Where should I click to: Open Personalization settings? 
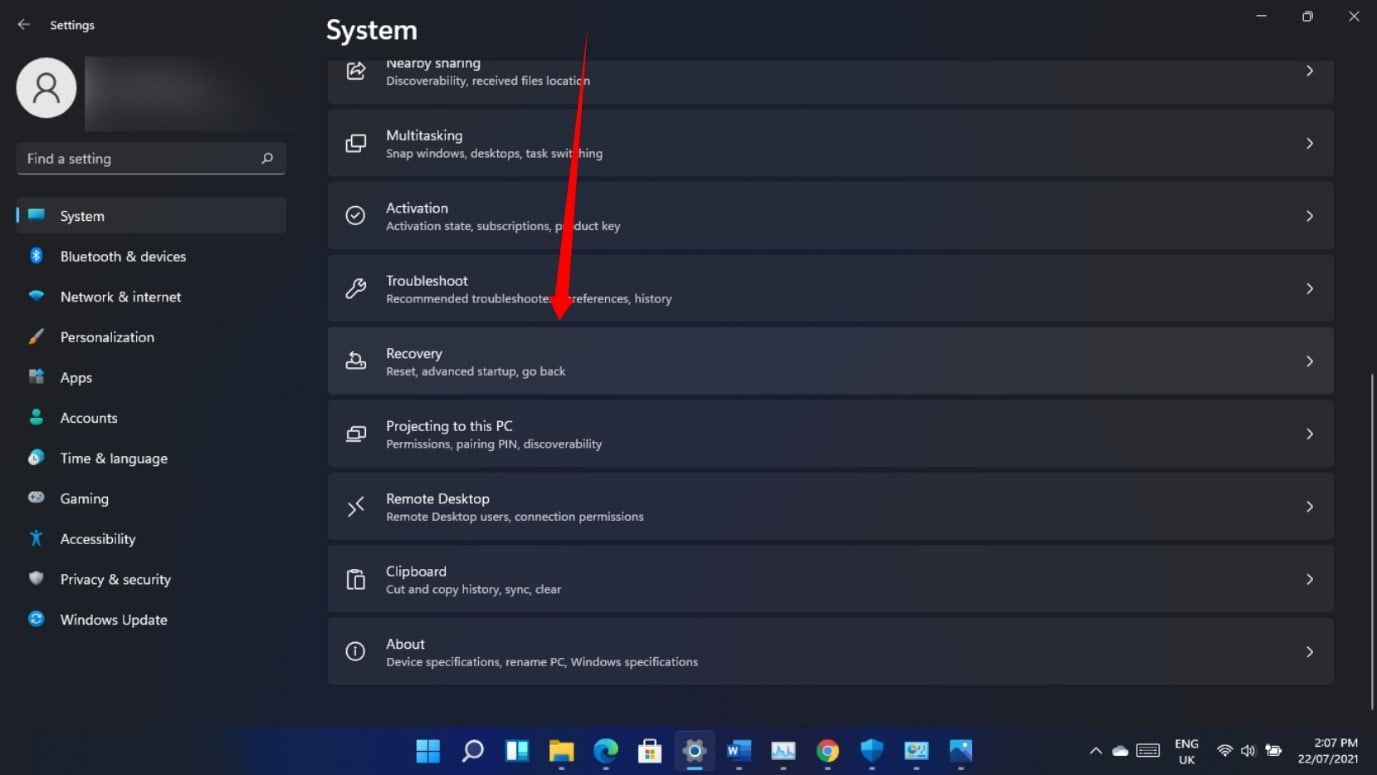click(x=107, y=337)
